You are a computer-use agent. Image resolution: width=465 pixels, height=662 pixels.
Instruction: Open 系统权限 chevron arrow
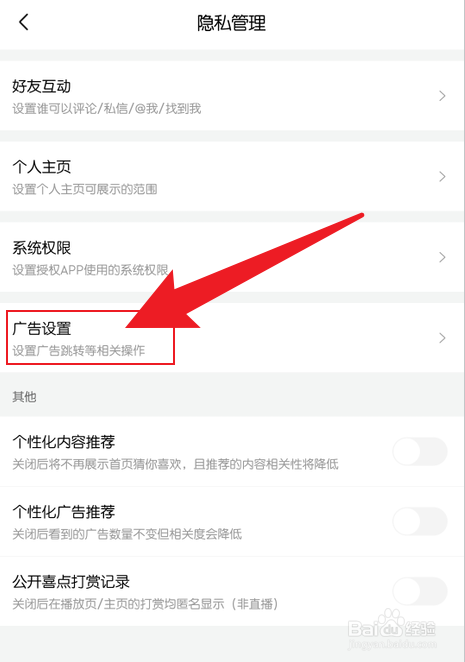point(442,257)
